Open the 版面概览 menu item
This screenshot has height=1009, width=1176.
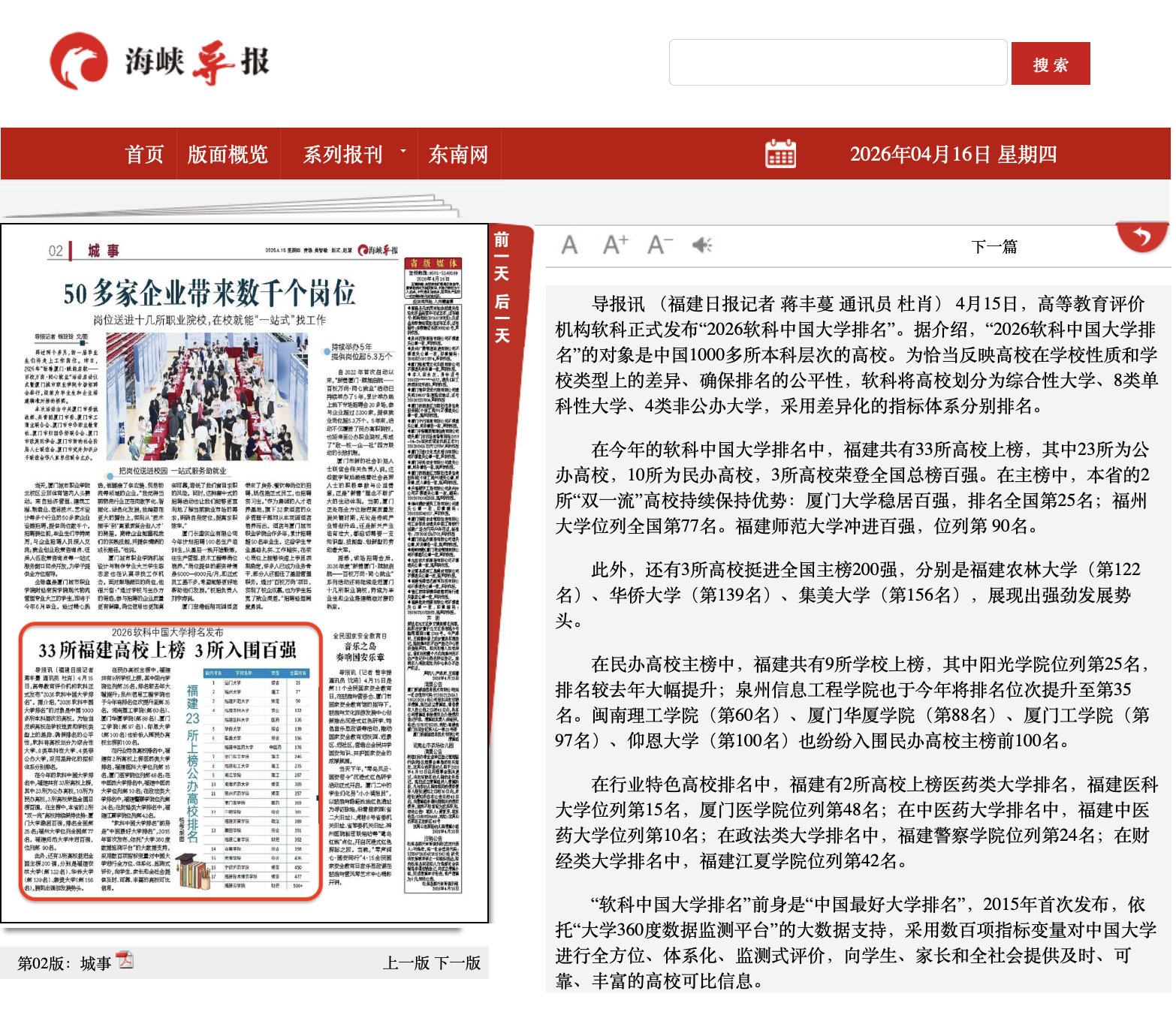pos(228,155)
